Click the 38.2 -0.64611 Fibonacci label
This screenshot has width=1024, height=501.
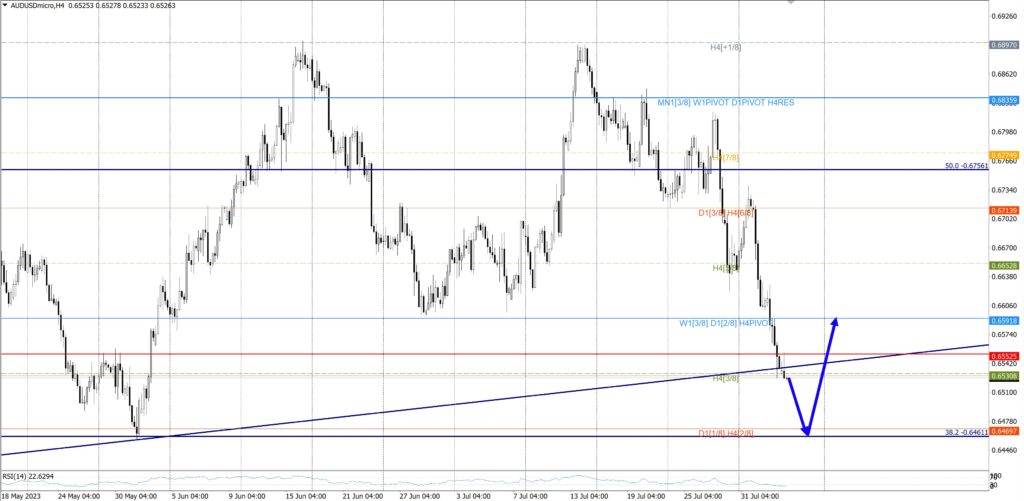tap(965, 433)
